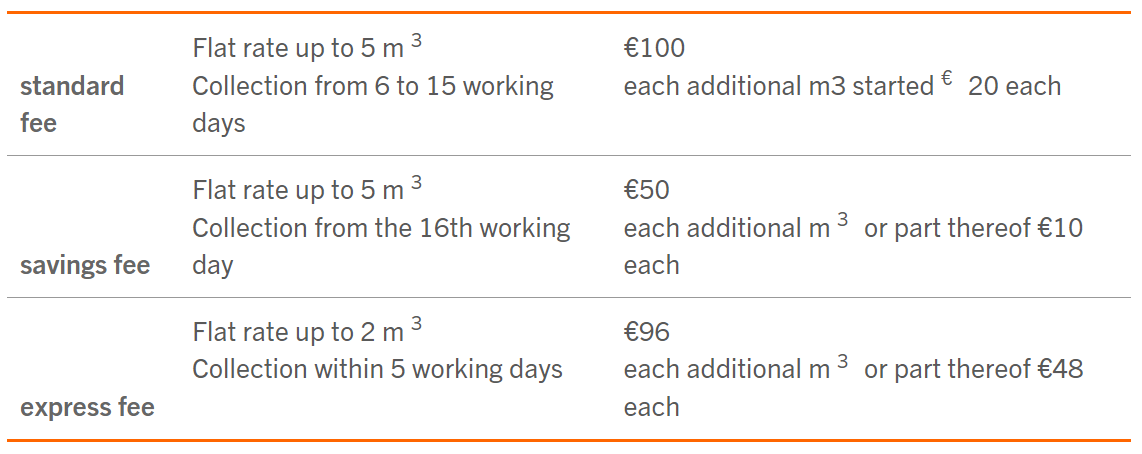The width and height of the screenshot is (1142, 454).
Task: Click the "20 each" text
Action: (1014, 86)
